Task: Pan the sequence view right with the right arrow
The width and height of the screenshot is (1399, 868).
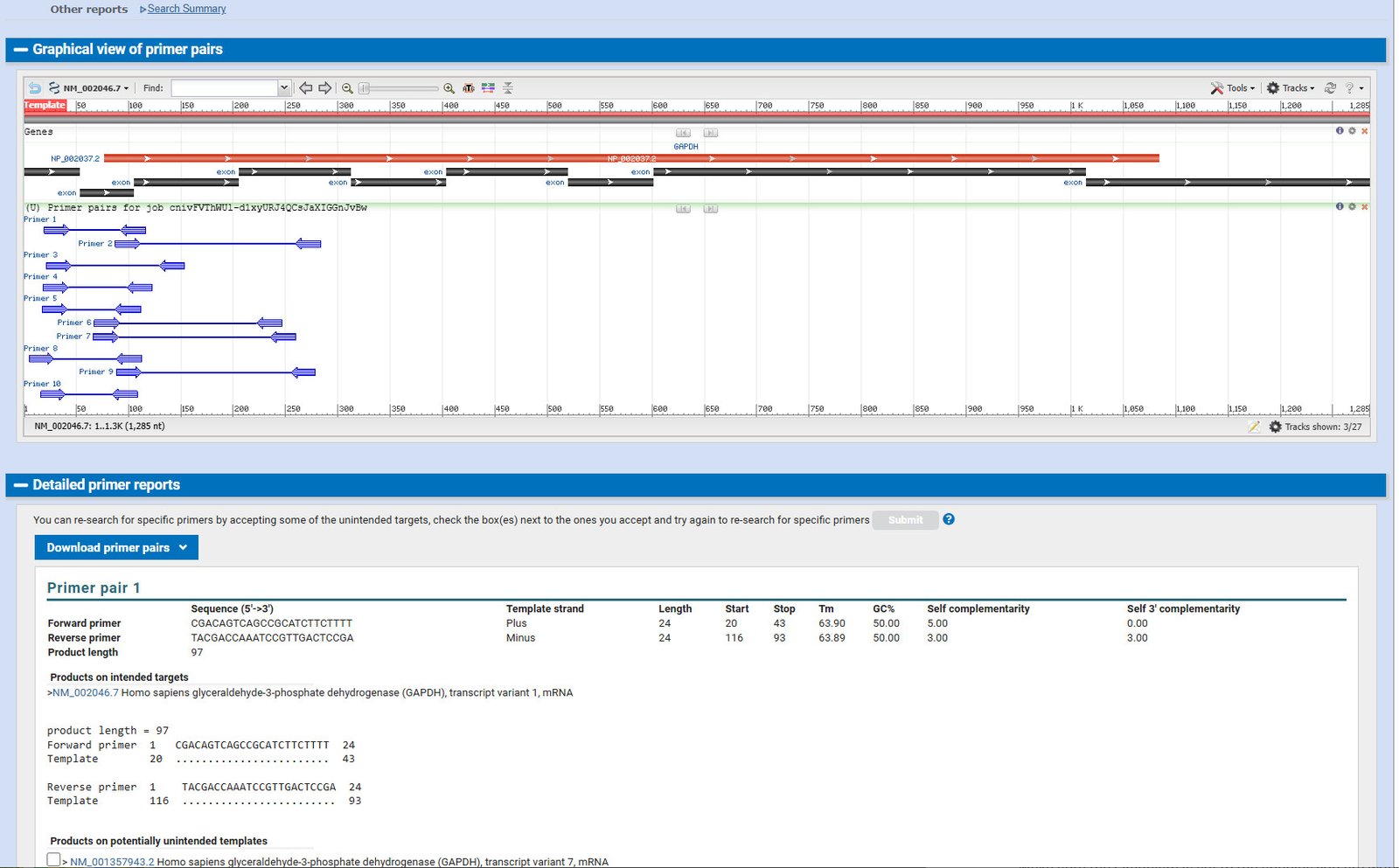Action: 324,88
